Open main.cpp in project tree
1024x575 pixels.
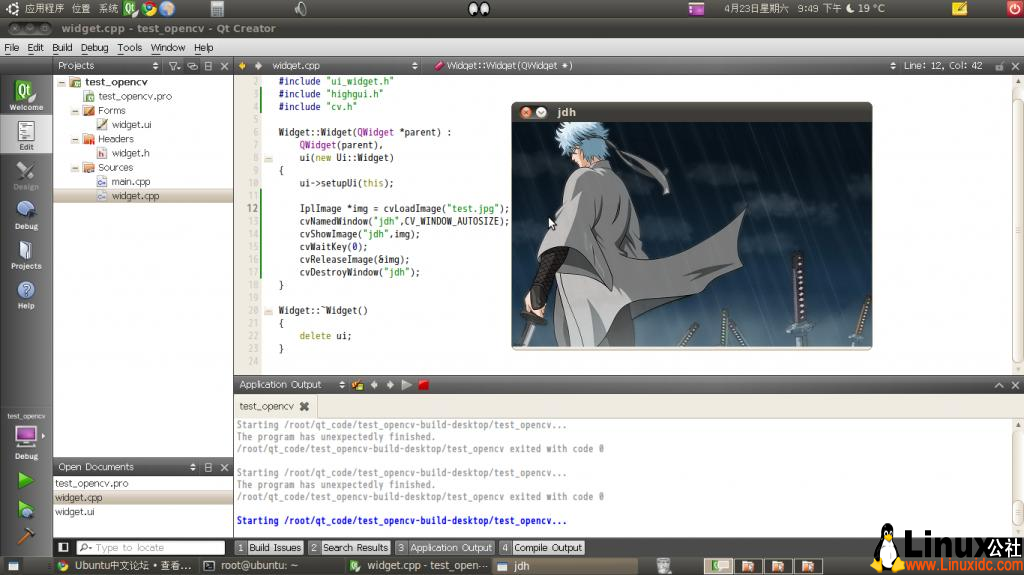(x=130, y=182)
